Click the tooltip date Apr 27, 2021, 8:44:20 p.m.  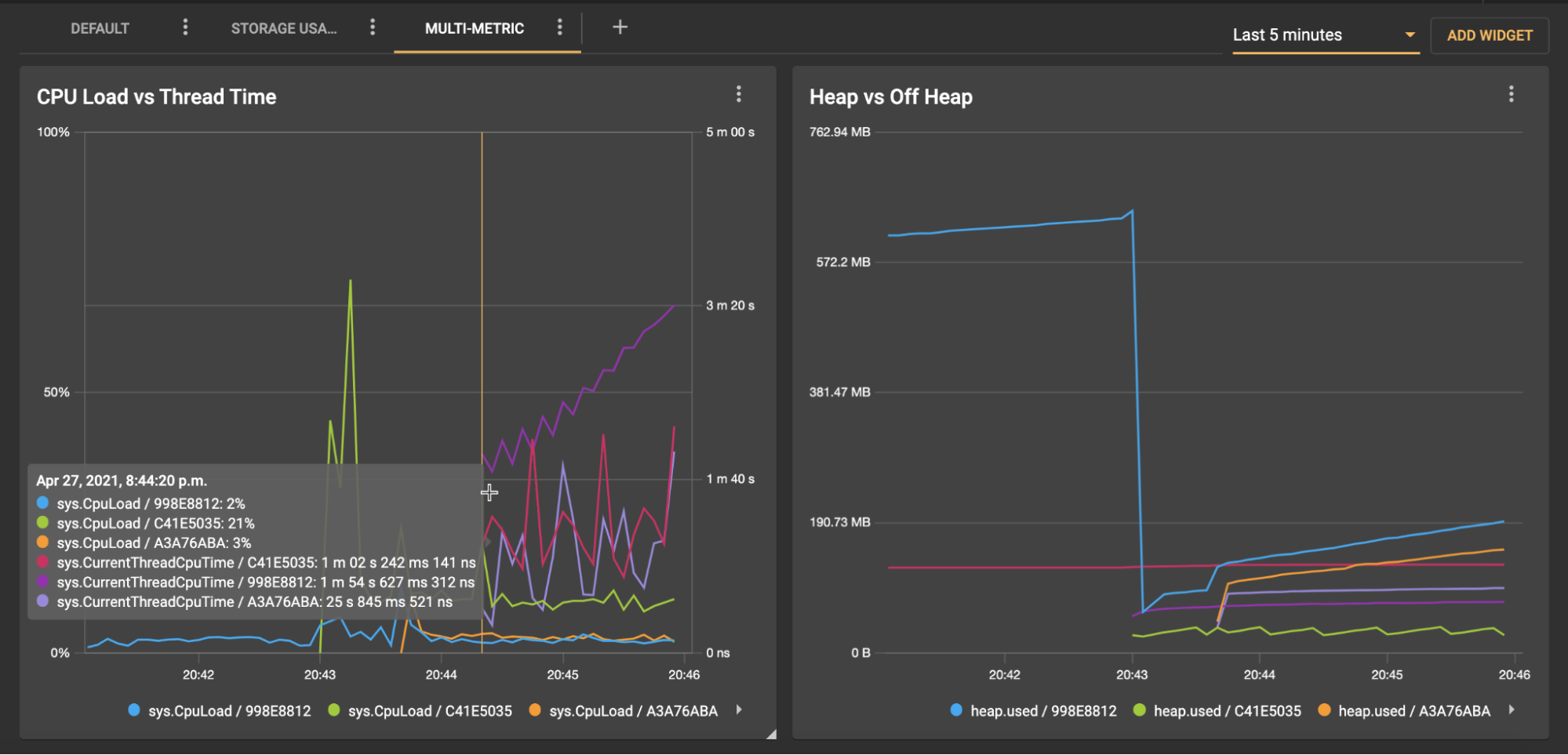coord(122,481)
